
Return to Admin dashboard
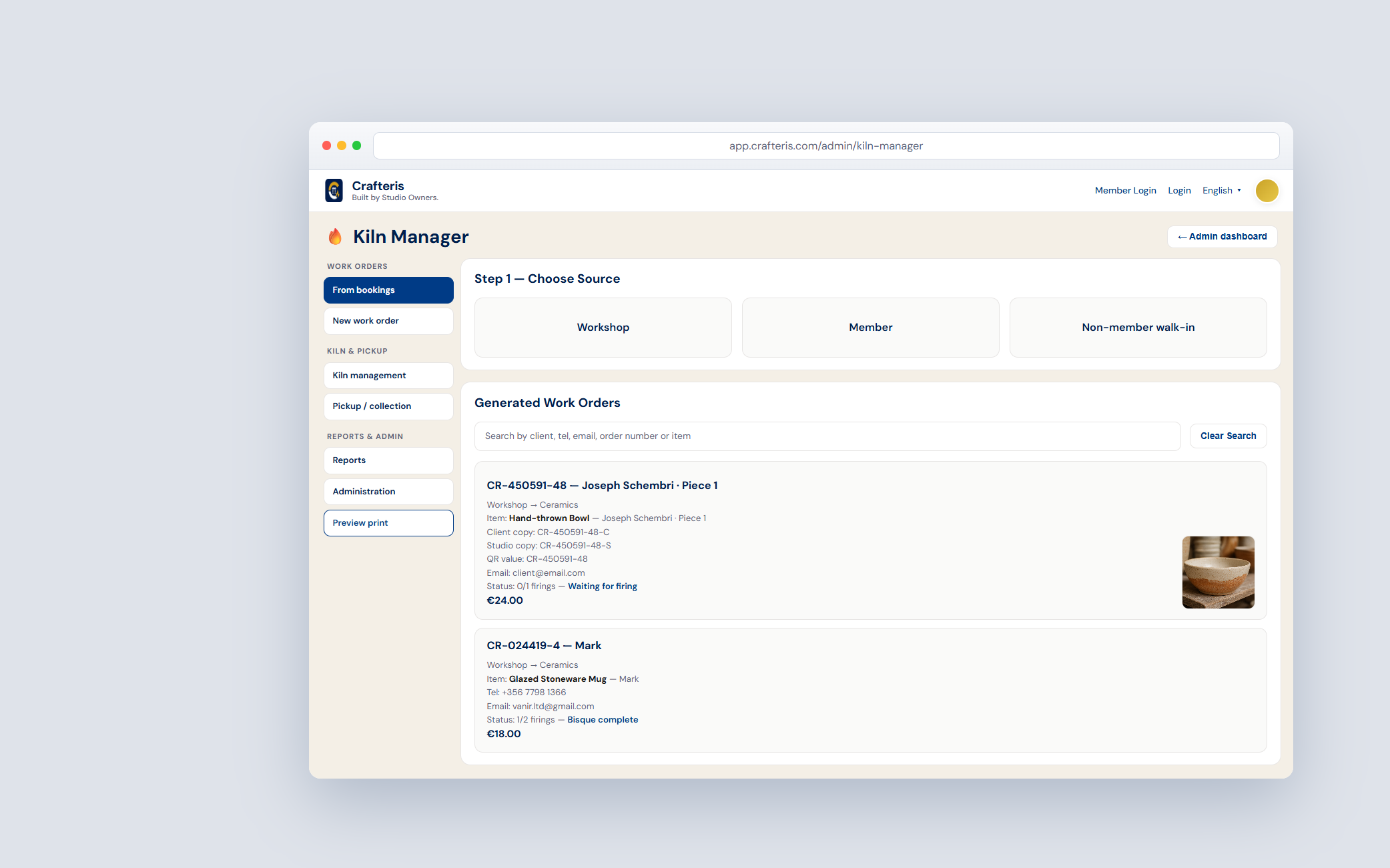coord(1223,237)
